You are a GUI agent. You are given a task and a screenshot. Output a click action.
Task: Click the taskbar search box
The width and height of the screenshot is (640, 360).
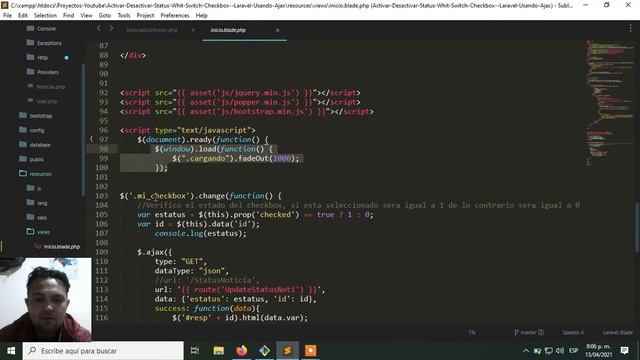pos(103,351)
